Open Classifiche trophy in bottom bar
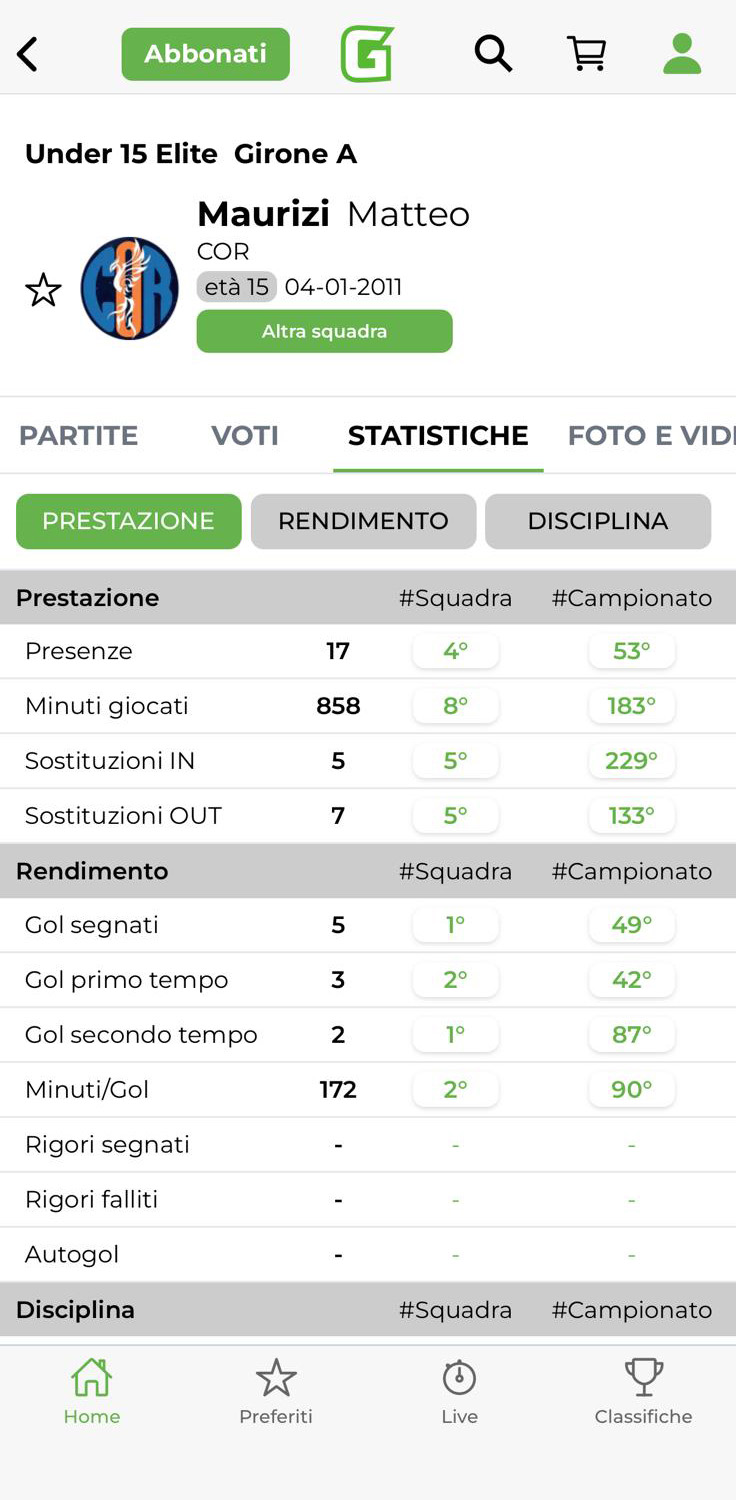This screenshot has width=736, height=1500. point(643,1391)
